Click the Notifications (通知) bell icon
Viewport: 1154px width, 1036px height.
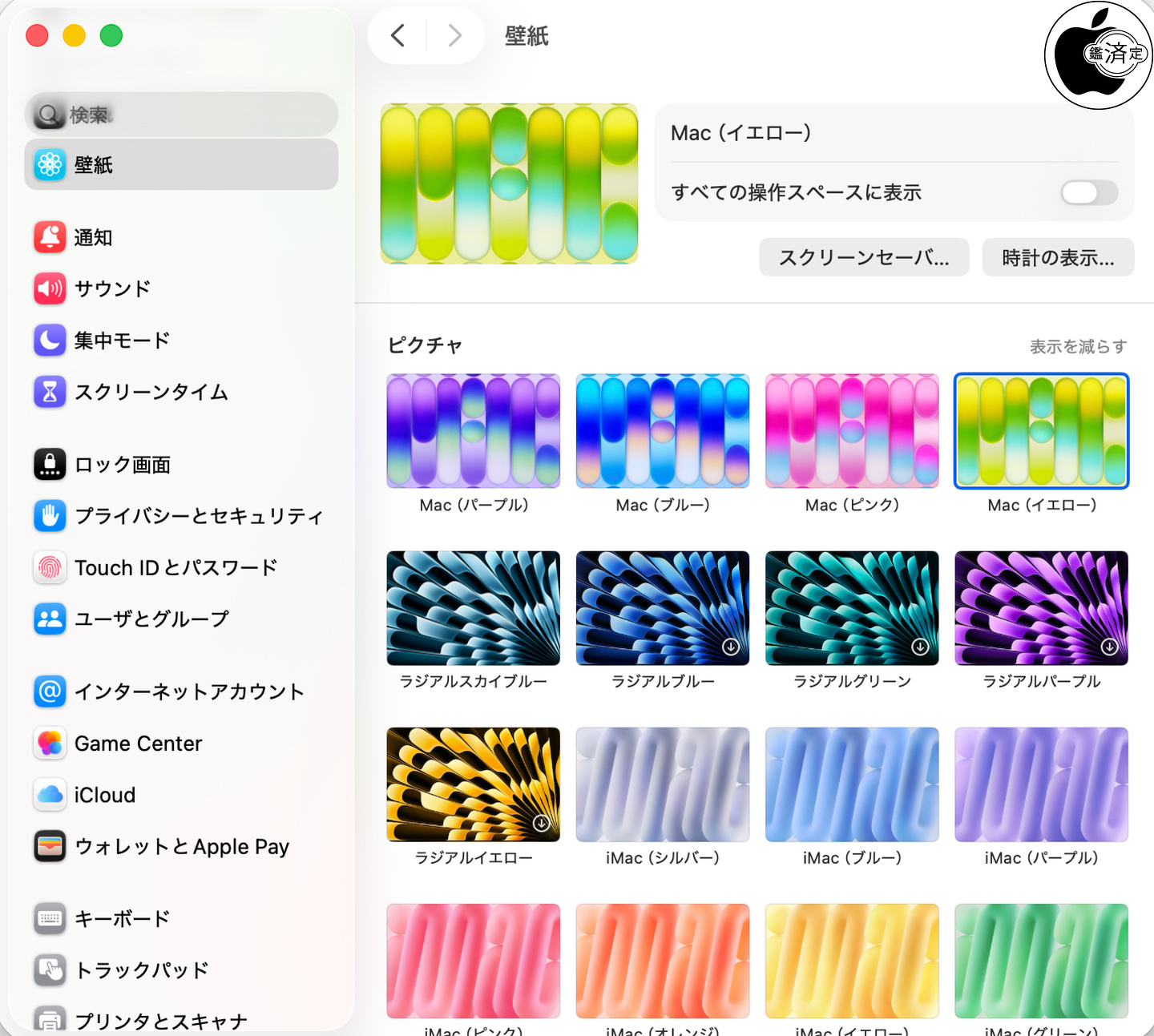click(50, 237)
